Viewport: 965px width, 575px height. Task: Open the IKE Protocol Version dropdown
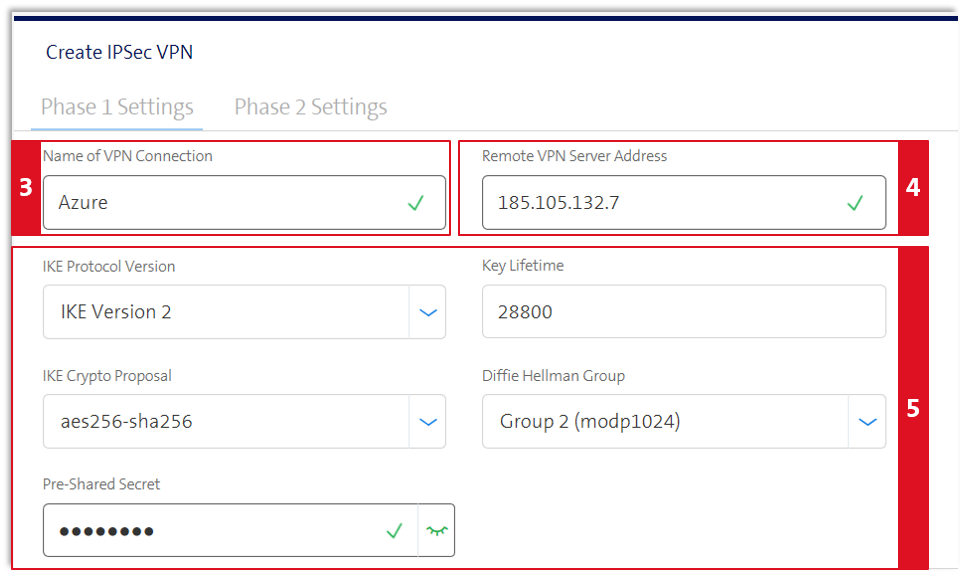click(244, 312)
